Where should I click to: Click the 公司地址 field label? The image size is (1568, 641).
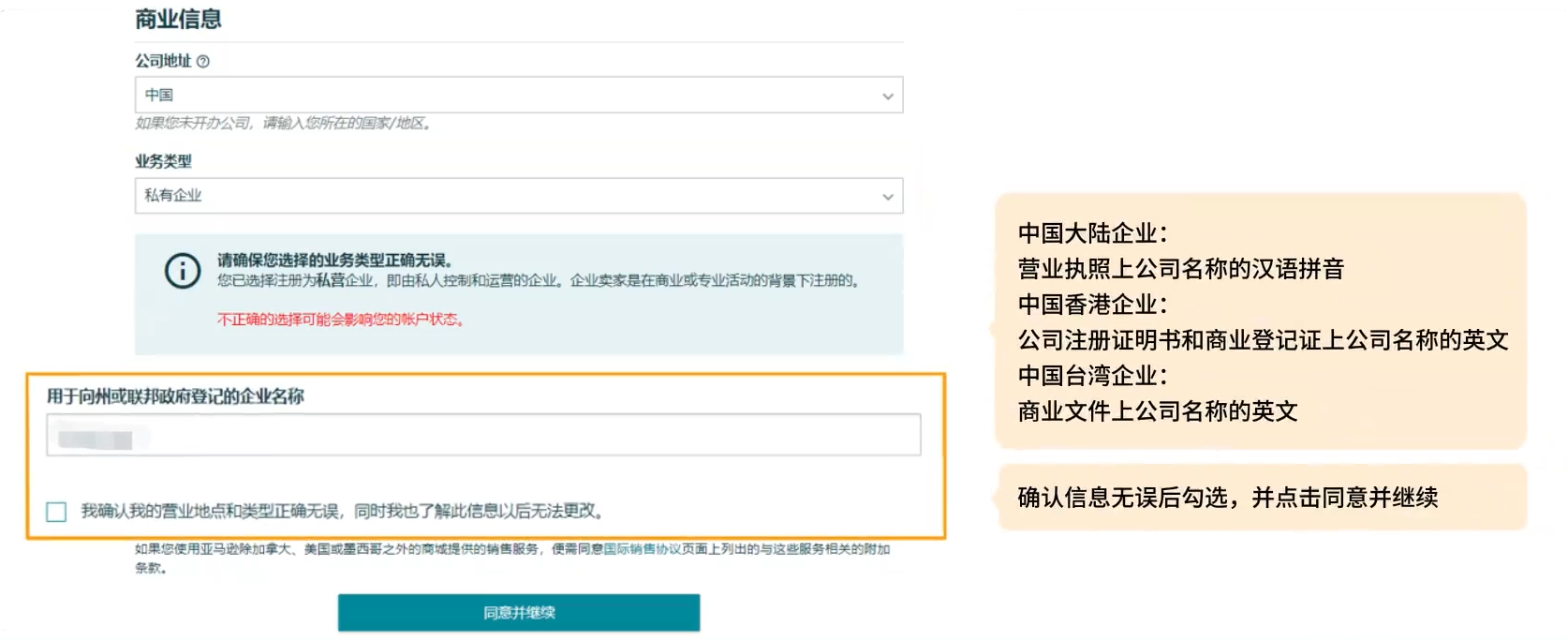point(163,61)
